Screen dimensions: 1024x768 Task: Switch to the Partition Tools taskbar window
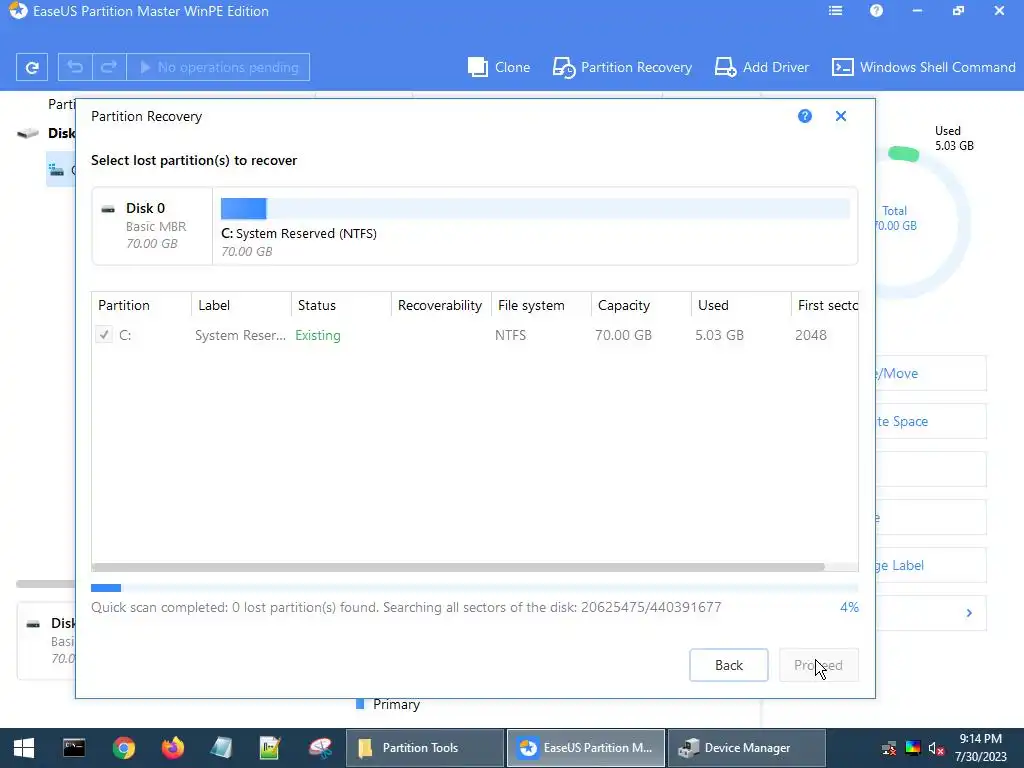pos(424,748)
